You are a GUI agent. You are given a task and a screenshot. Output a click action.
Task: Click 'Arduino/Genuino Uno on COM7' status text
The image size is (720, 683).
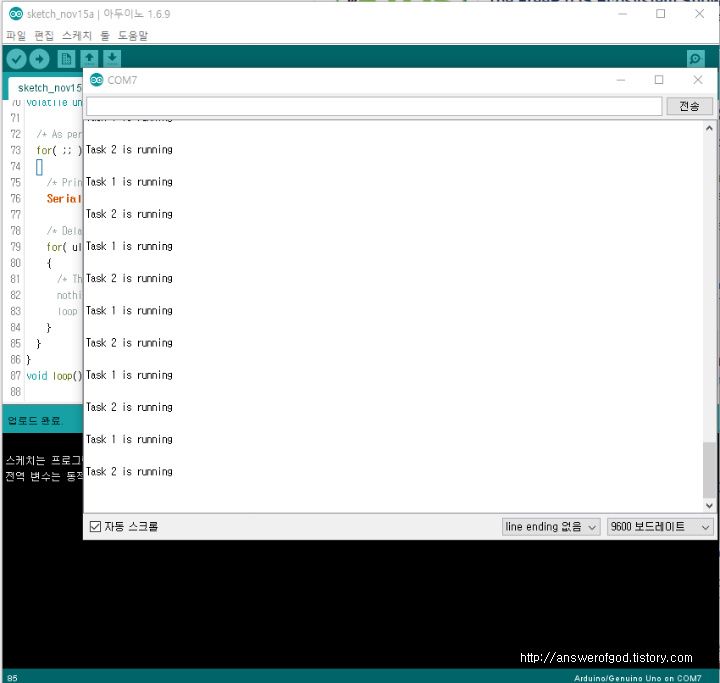tap(637, 678)
